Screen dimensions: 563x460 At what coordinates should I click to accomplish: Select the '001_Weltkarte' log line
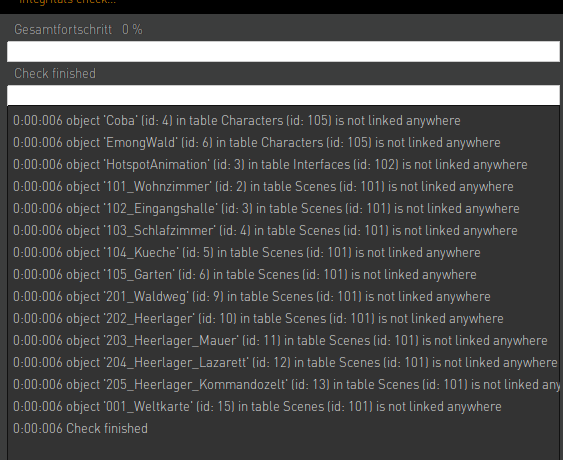click(257, 406)
